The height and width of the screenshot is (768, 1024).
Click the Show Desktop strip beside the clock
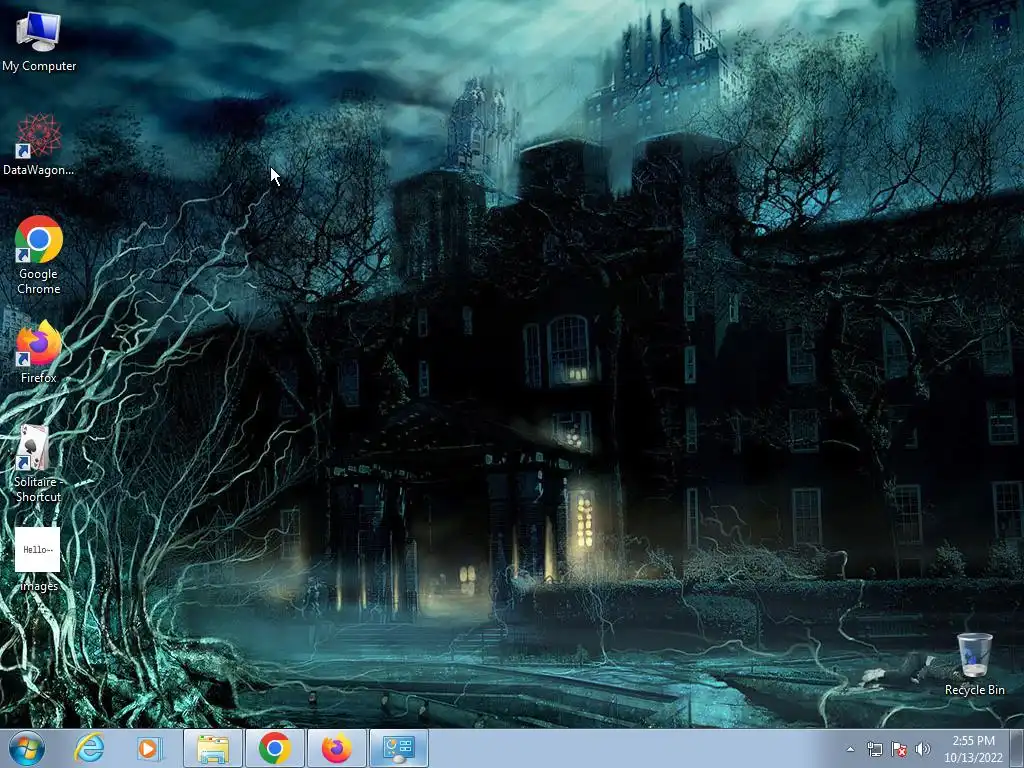coord(1017,748)
